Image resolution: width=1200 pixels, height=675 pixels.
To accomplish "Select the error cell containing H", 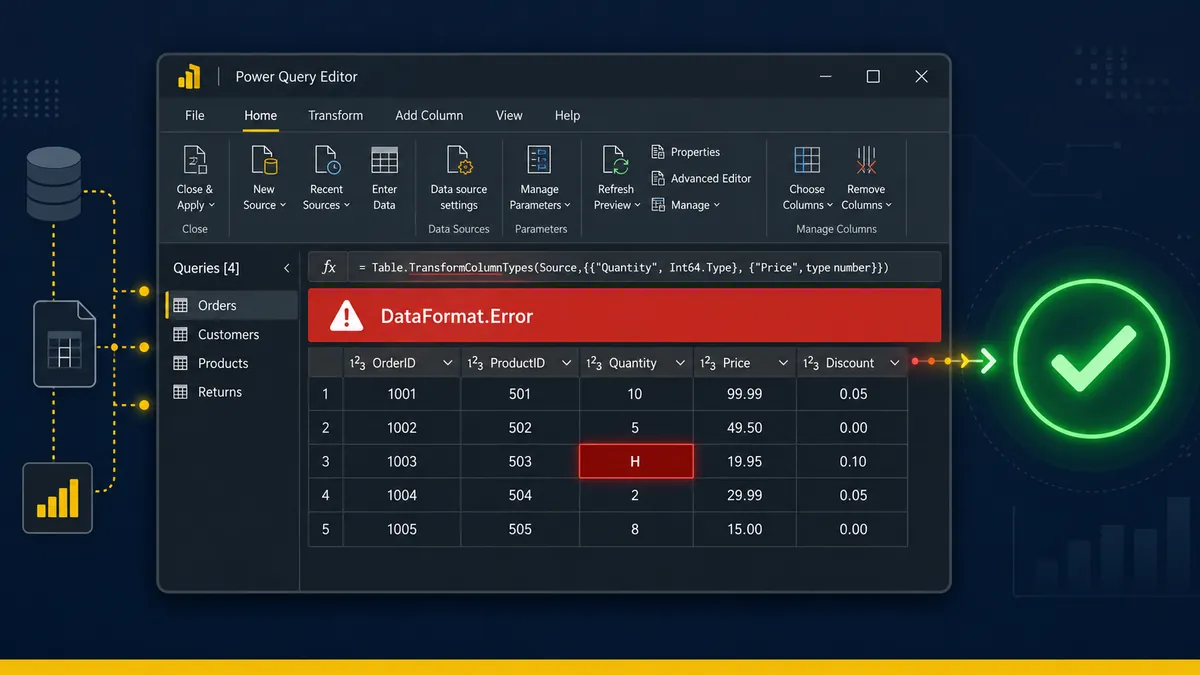I will point(636,462).
